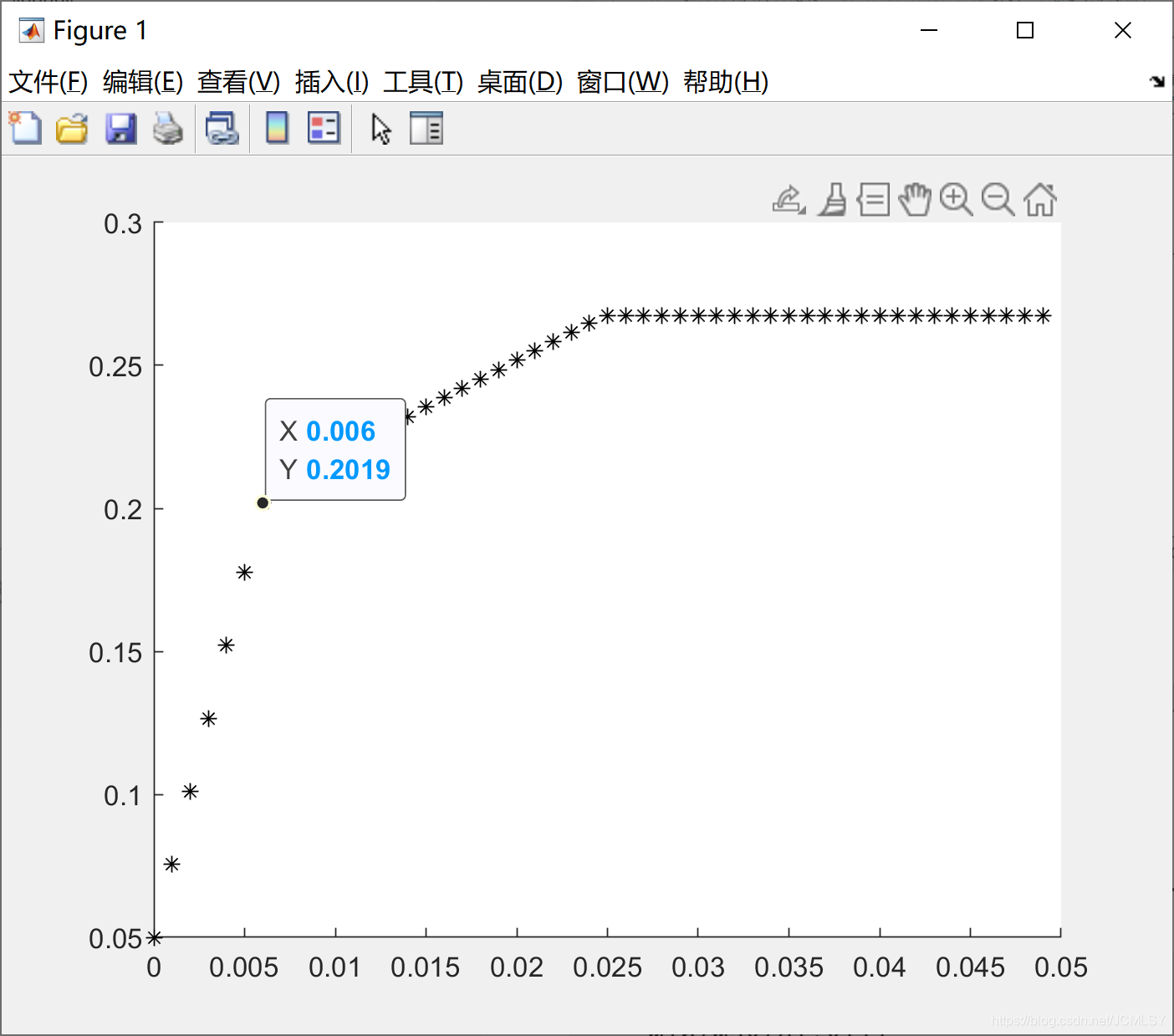1174x1036 pixels.
Task: Click the star marker at origin 0.05
Action: tap(154, 938)
